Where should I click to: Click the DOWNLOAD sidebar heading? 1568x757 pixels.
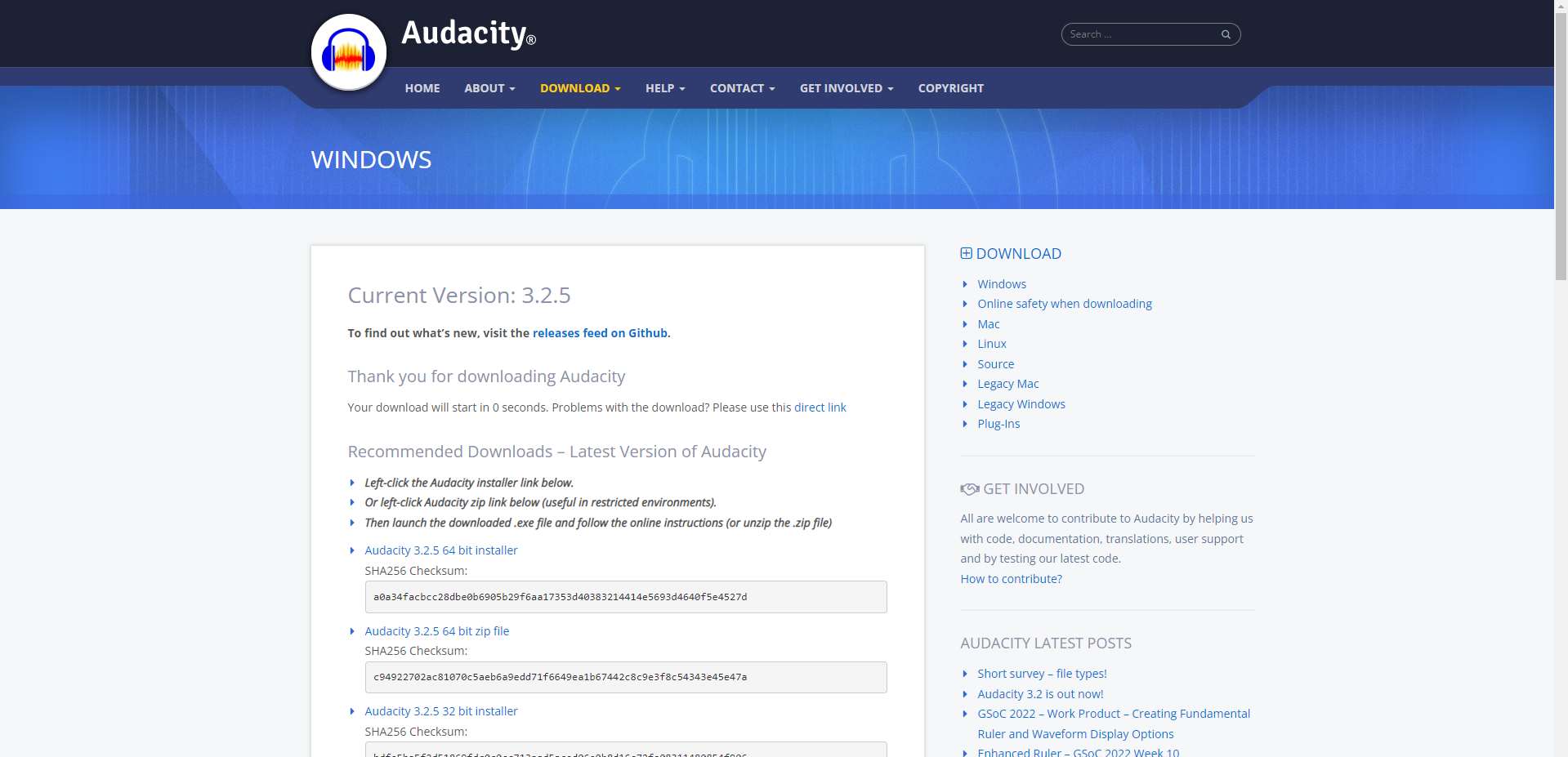tap(1019, 254)
